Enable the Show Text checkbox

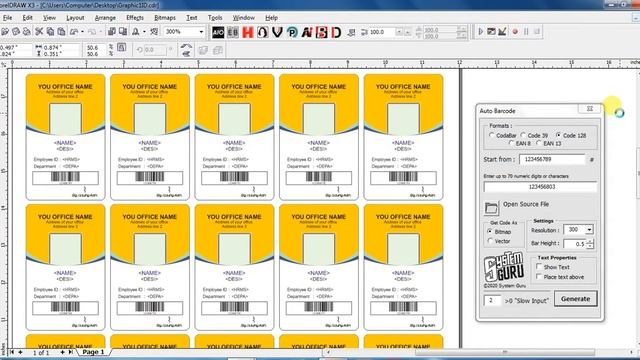(x=539, y=267)
